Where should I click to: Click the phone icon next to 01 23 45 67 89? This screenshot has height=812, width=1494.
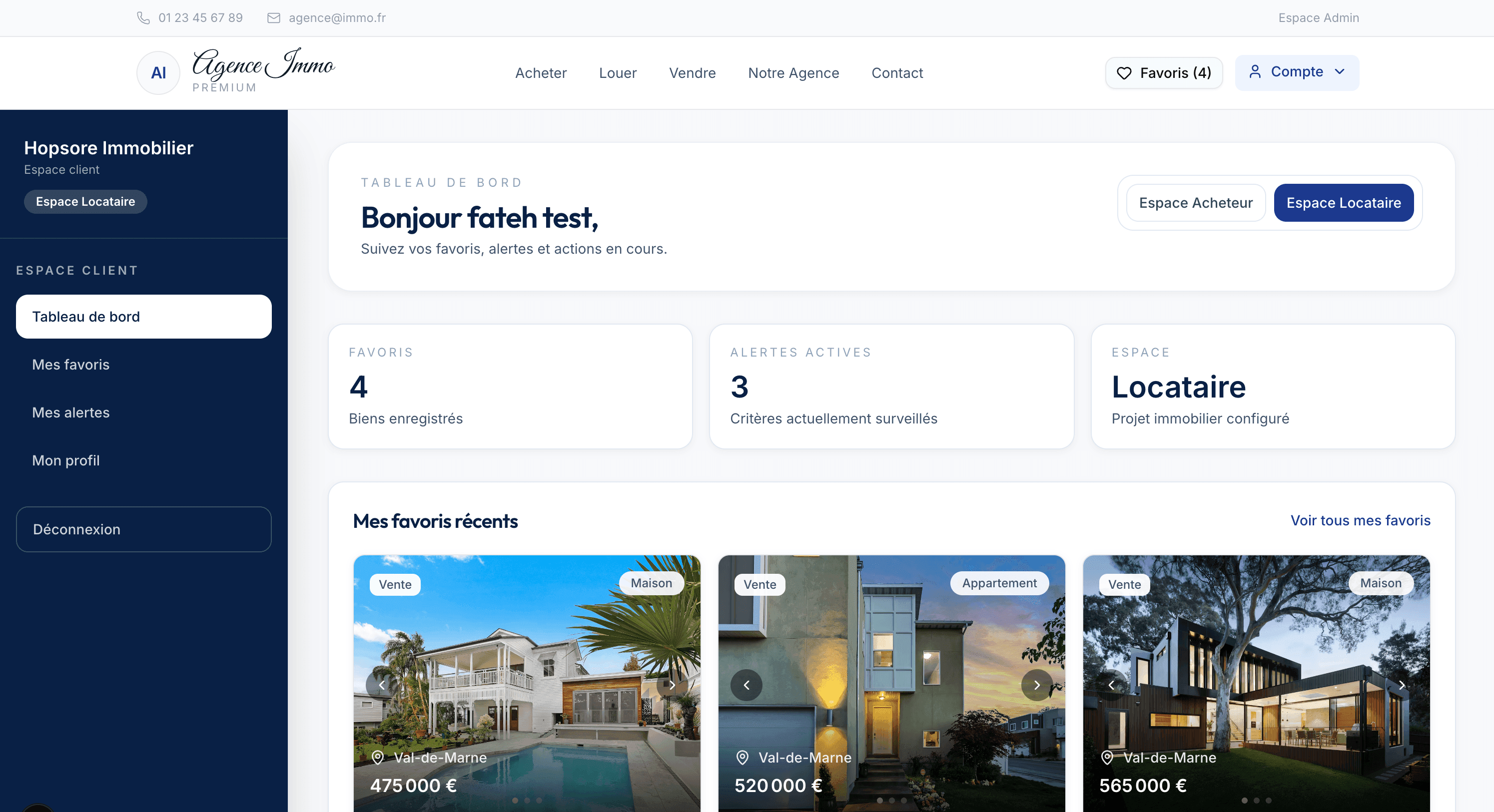pos(143,18)
